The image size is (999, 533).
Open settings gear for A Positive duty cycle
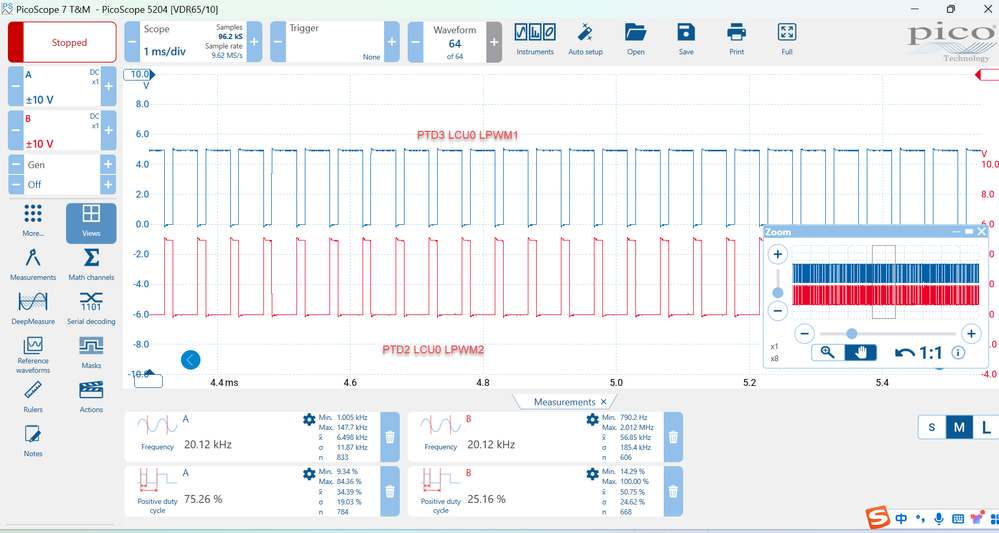pos(309,474)
